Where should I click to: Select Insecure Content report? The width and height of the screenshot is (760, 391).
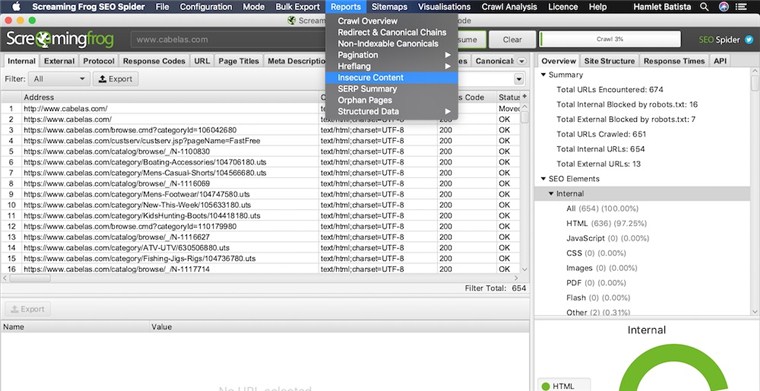tap(392, 78)
